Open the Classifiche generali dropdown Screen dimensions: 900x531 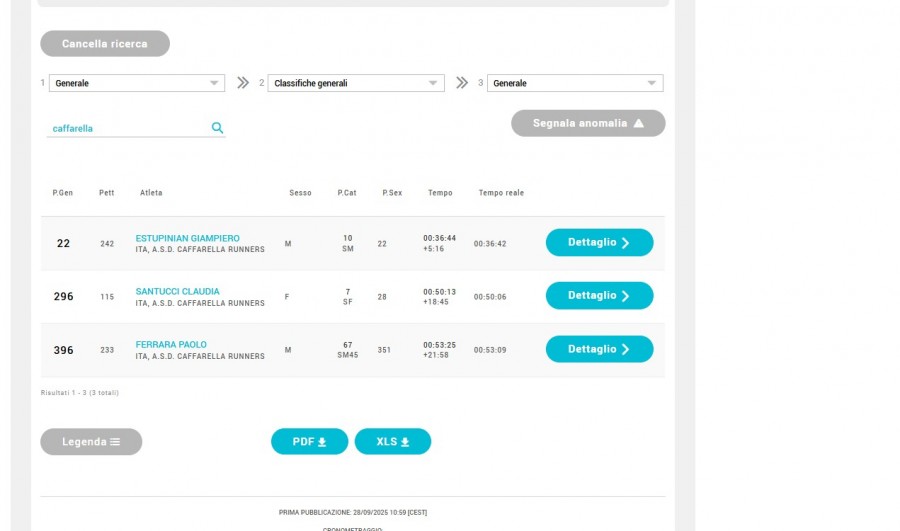point(355,83)
